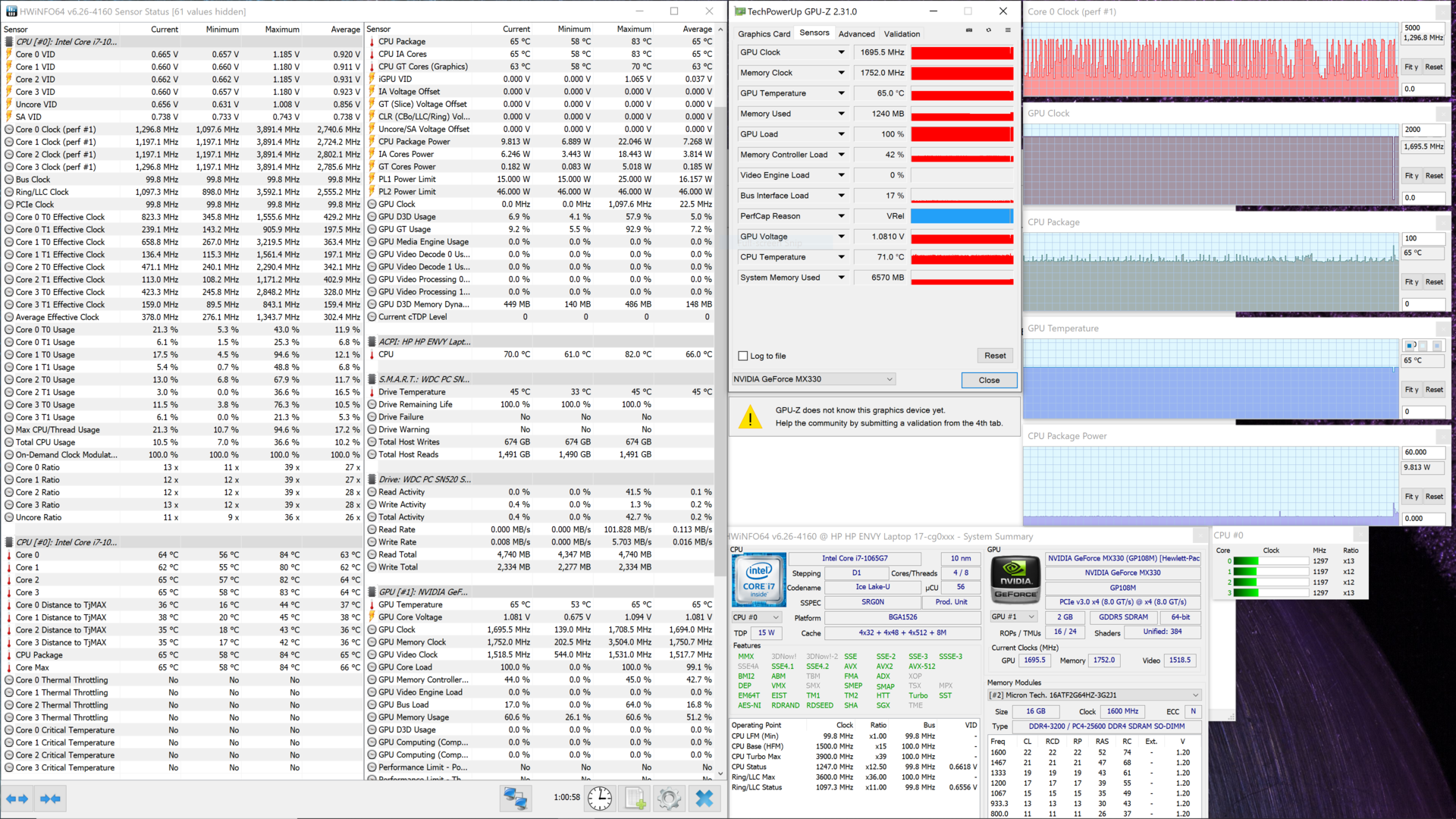
Task: Open the GPU Temperature sensor dropdown in GPU-Z
Action: tap(841, 93)
